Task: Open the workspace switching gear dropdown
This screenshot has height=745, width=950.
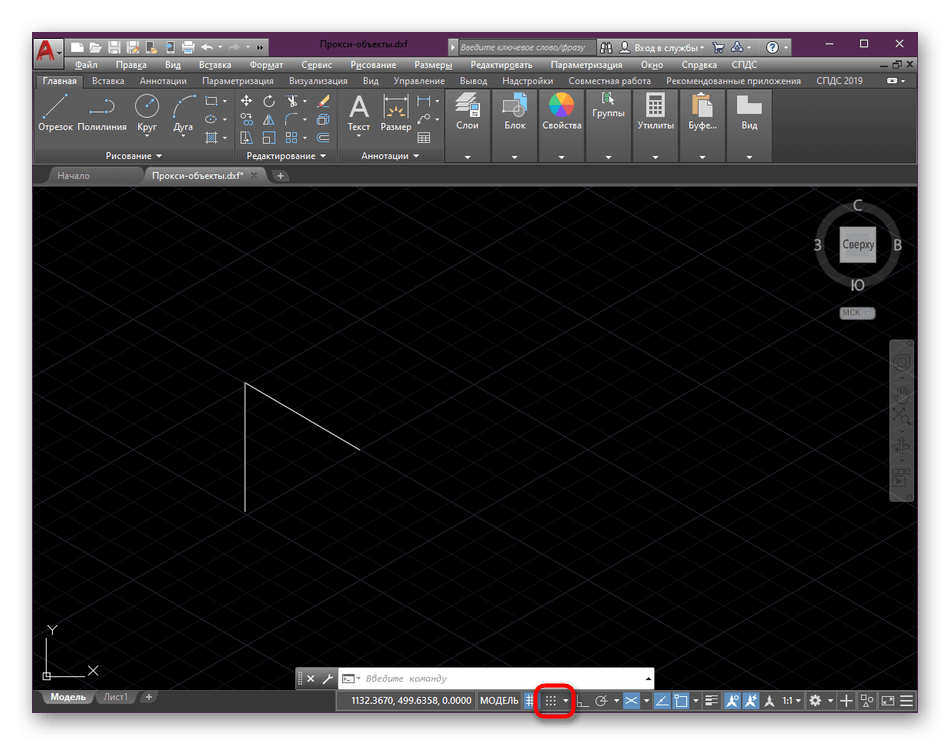Action: click(831, 701)
